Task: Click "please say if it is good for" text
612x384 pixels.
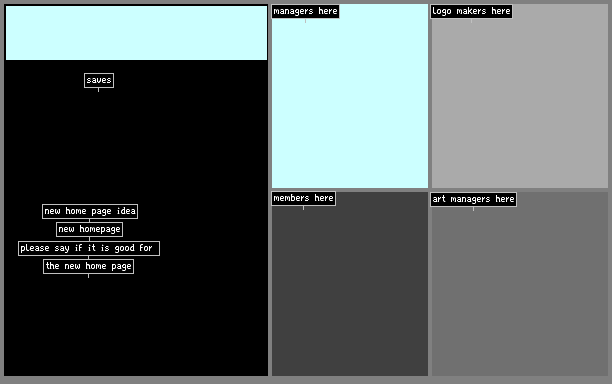Action: (x=89, y=248)
